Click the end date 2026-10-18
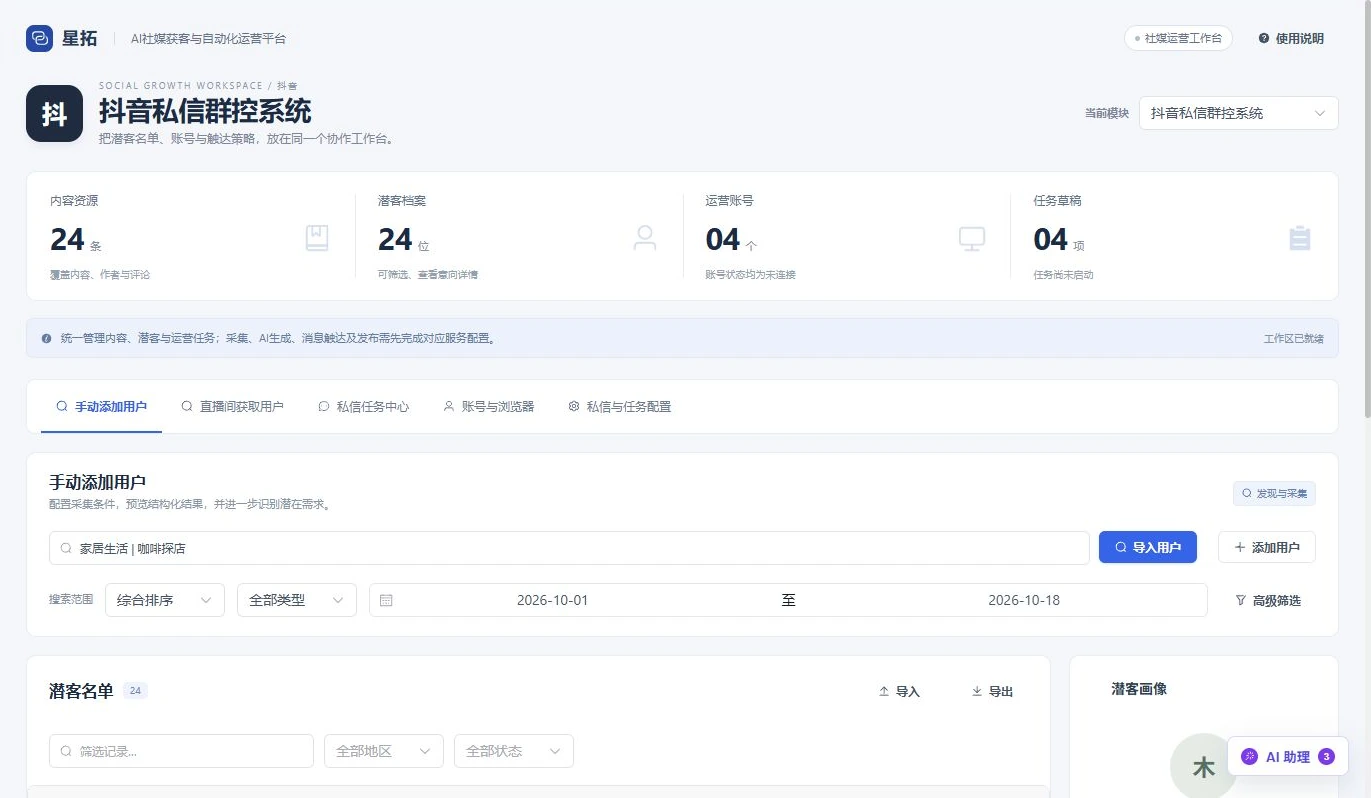This screenshot has width=1371, height=798. coord(1024,600)
